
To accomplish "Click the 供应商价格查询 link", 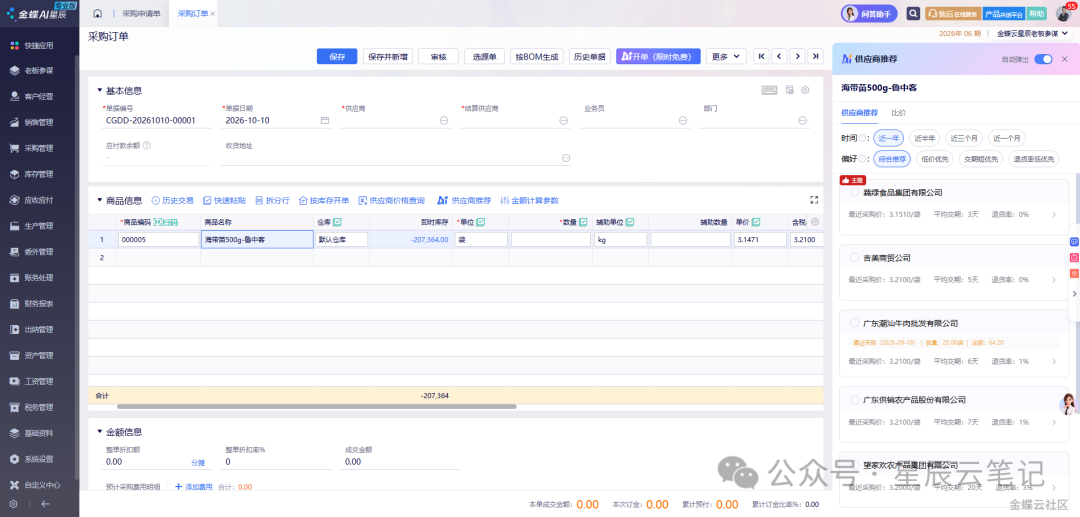I will [392, 201].
